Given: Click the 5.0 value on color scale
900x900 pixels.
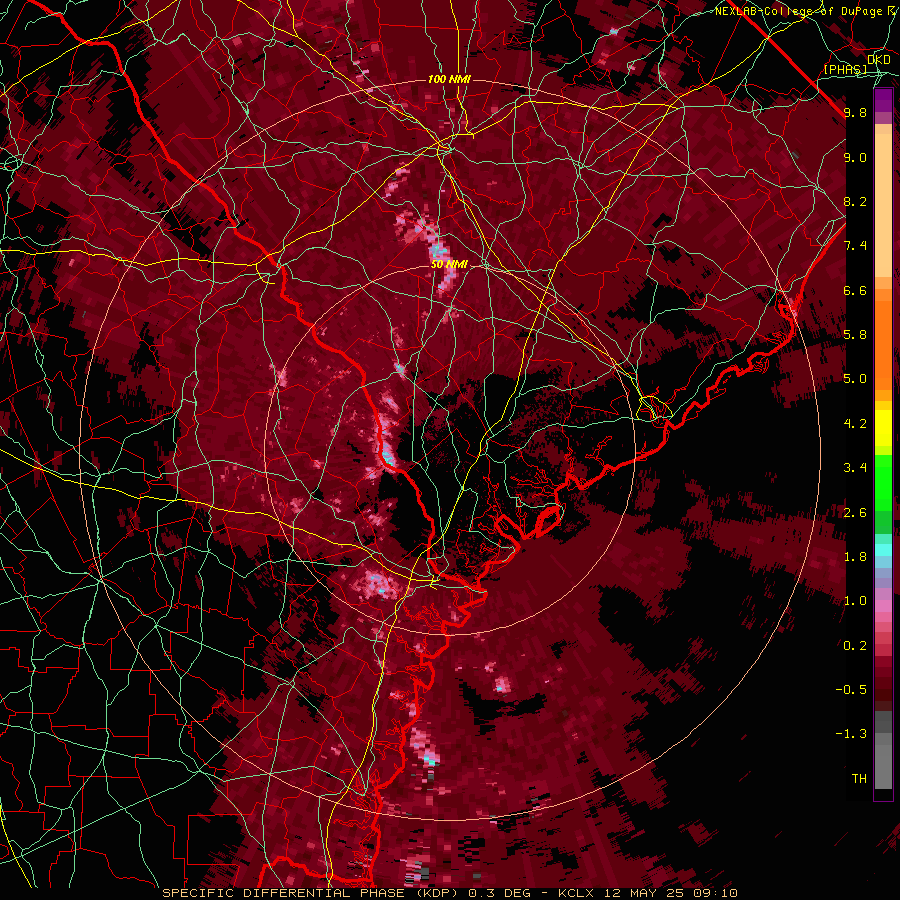Looking at the screenshot, I should click(x=855, y=379).
